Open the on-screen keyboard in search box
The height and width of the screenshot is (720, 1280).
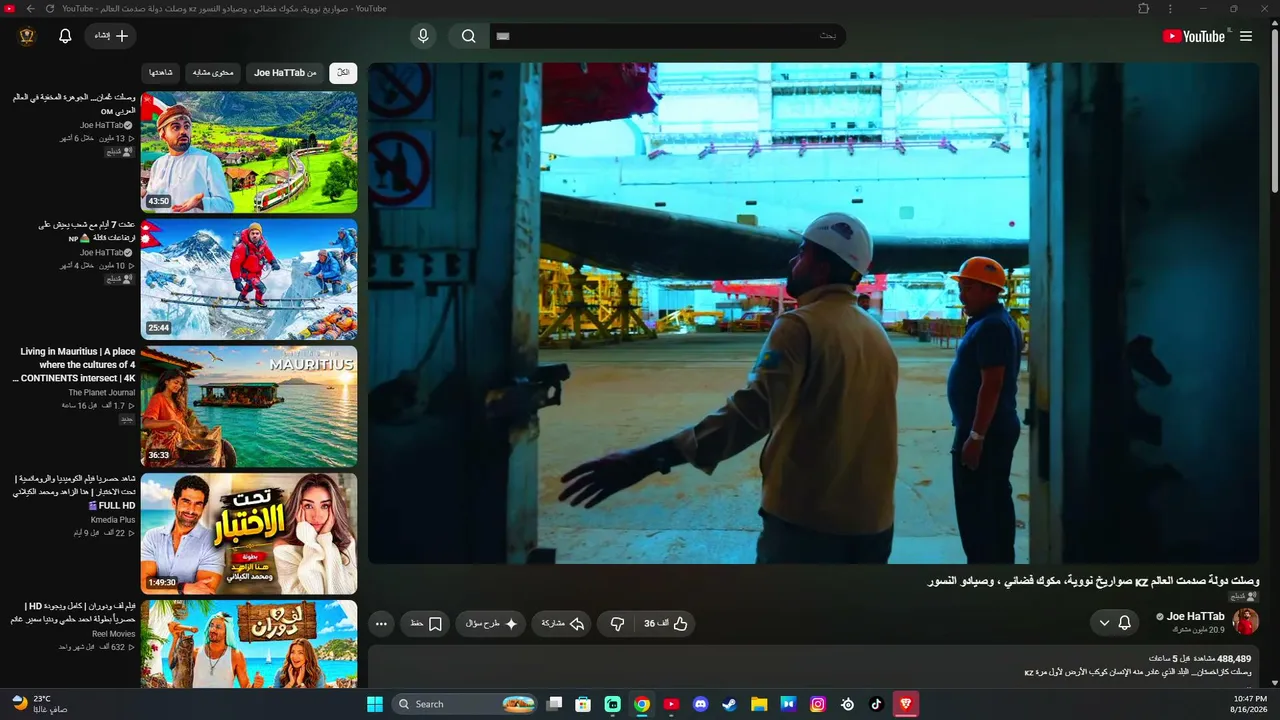(503, 36)
